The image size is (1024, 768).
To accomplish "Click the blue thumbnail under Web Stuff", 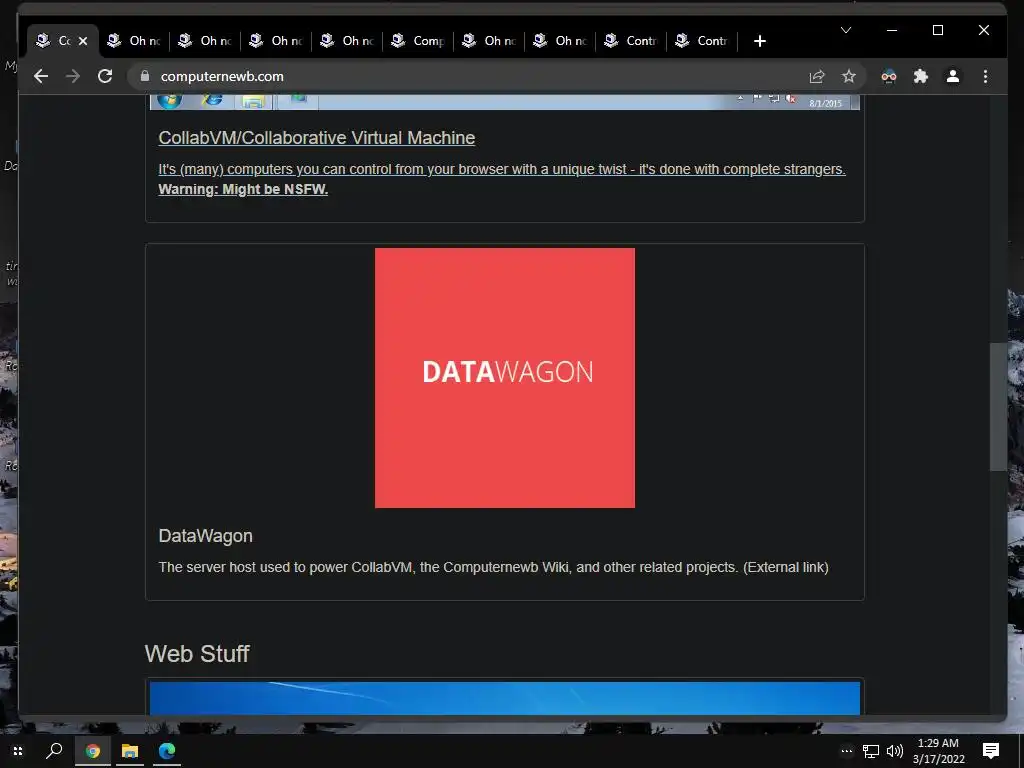I will 505,698.
